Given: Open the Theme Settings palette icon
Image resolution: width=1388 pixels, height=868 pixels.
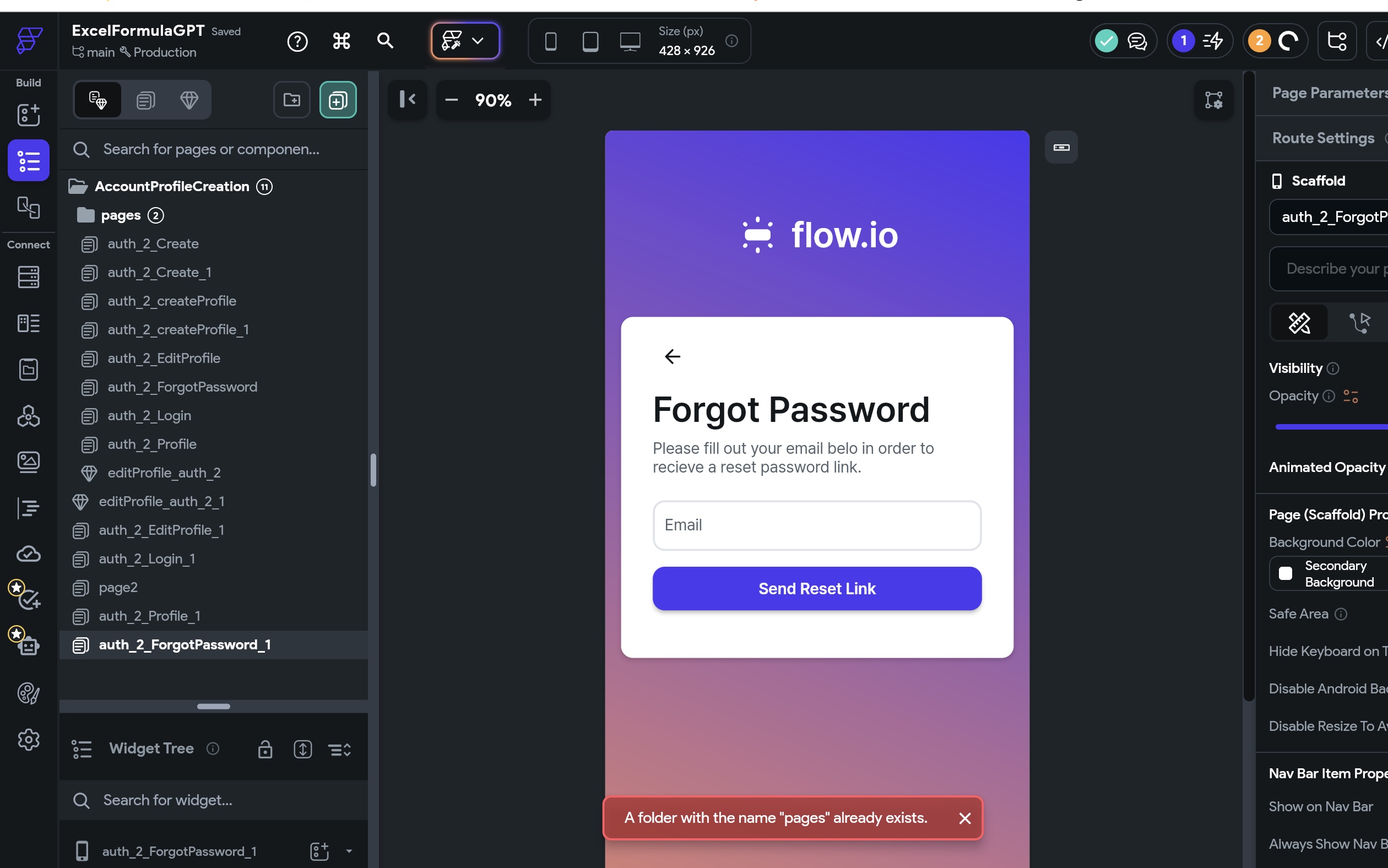Looking at the screenshot, I should (x=29, y=693).
